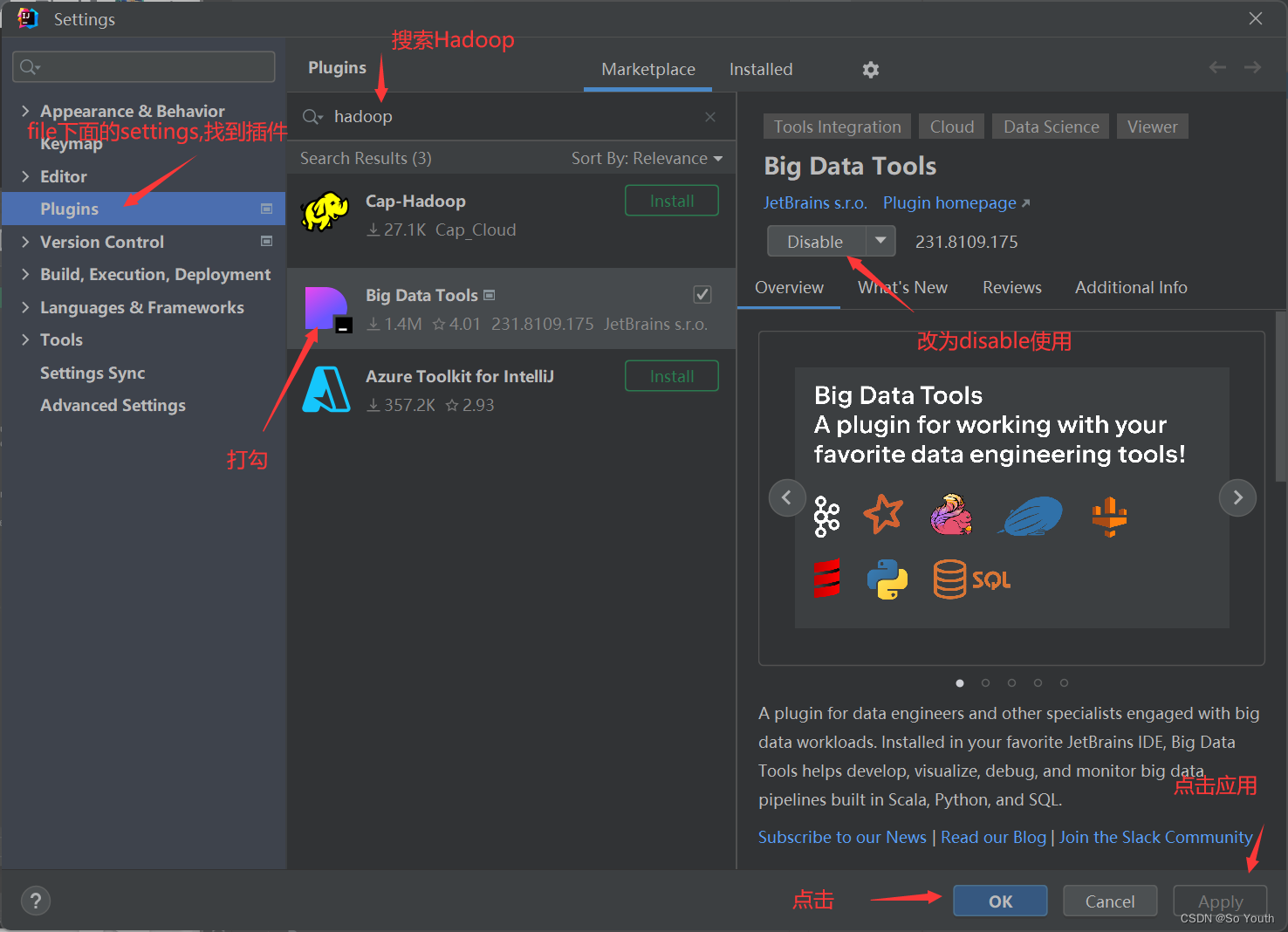
Task: Open the Additional Info tab
Action: click(1131, 287)
